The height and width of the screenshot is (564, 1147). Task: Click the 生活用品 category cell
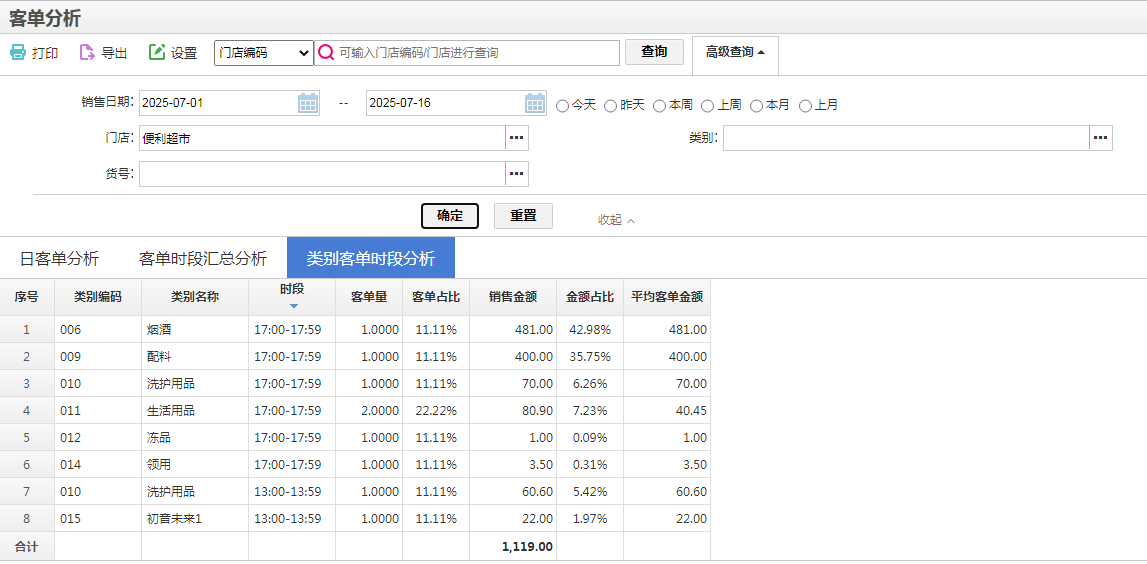point(195,411)
